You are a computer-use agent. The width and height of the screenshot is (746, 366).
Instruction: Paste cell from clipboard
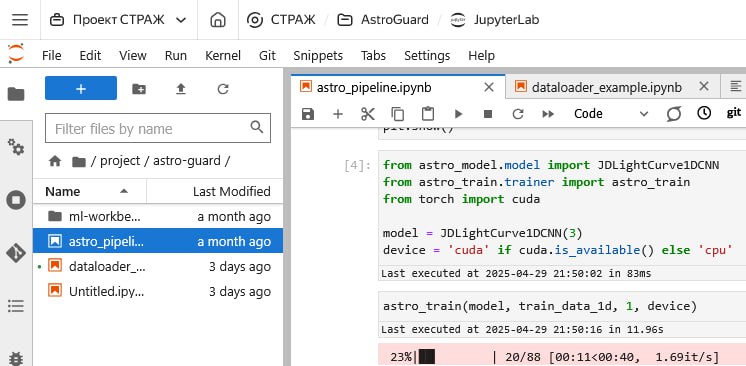click(428, 114)
